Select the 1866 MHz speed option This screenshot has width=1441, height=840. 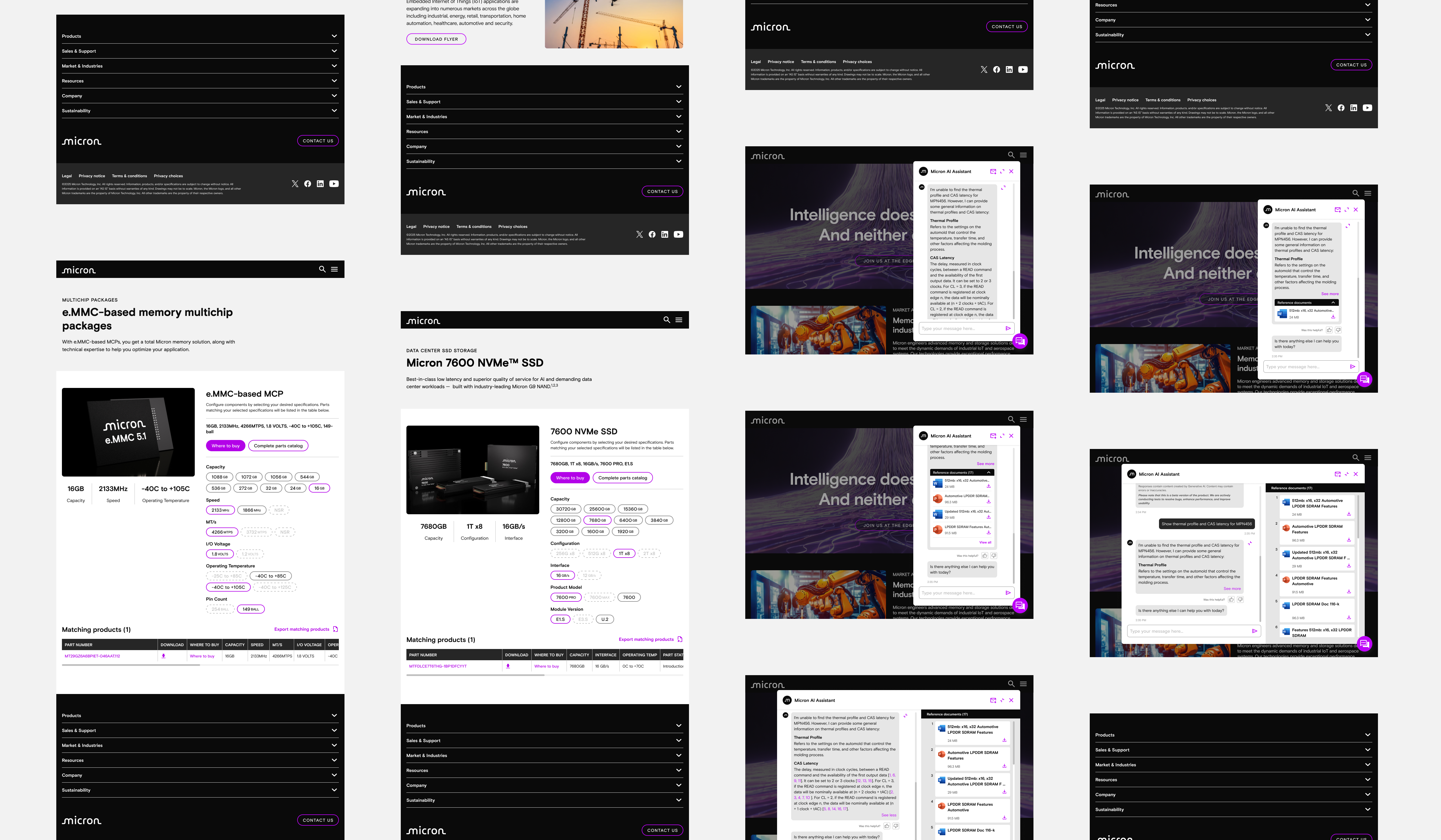tap(252, 510)
